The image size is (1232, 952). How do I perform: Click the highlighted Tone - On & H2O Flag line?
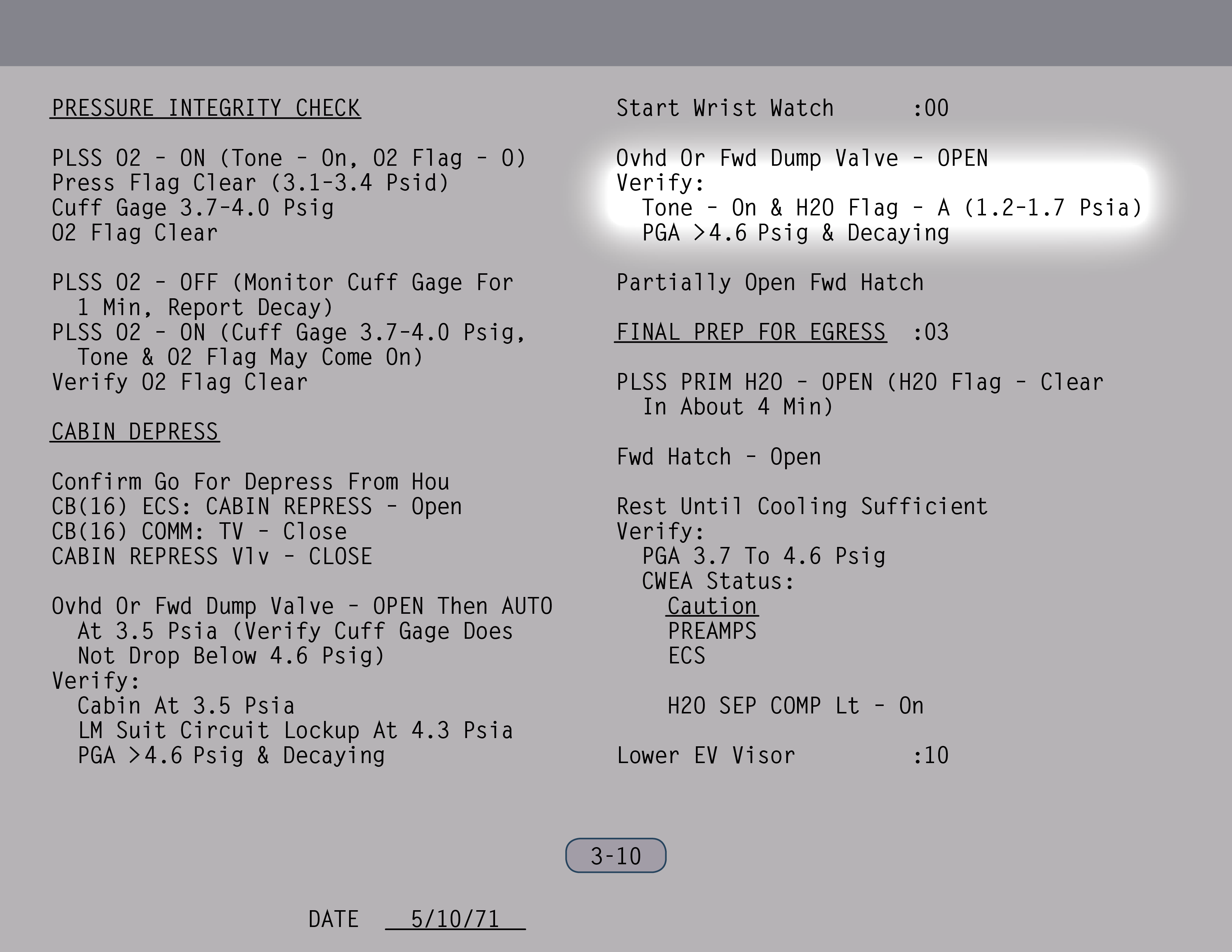pyautogui.click(x=891, y=208)
